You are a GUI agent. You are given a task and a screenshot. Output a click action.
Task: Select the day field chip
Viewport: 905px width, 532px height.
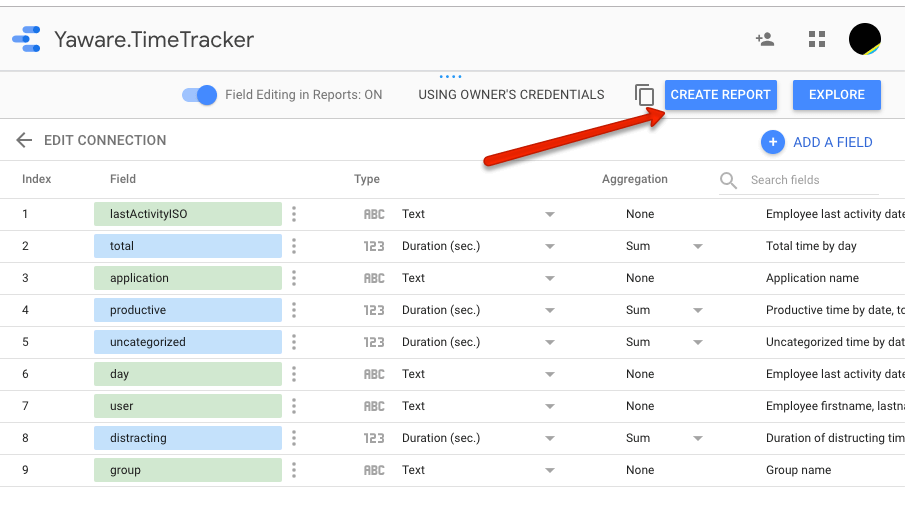pyautogui.click(x=188, y=374)
